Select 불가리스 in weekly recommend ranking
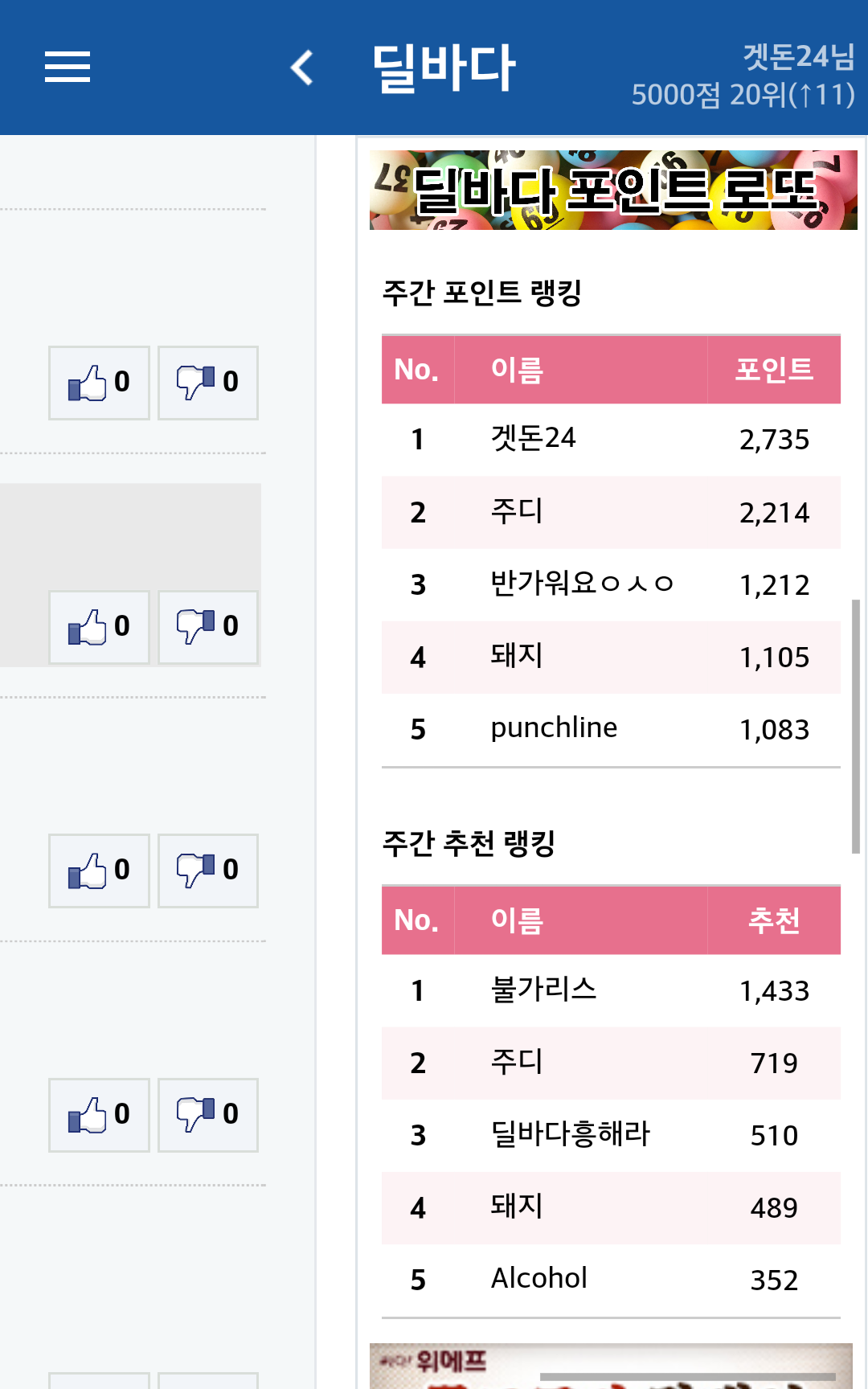Viewport: 868px width, 1389px height. tap(543, 990)
